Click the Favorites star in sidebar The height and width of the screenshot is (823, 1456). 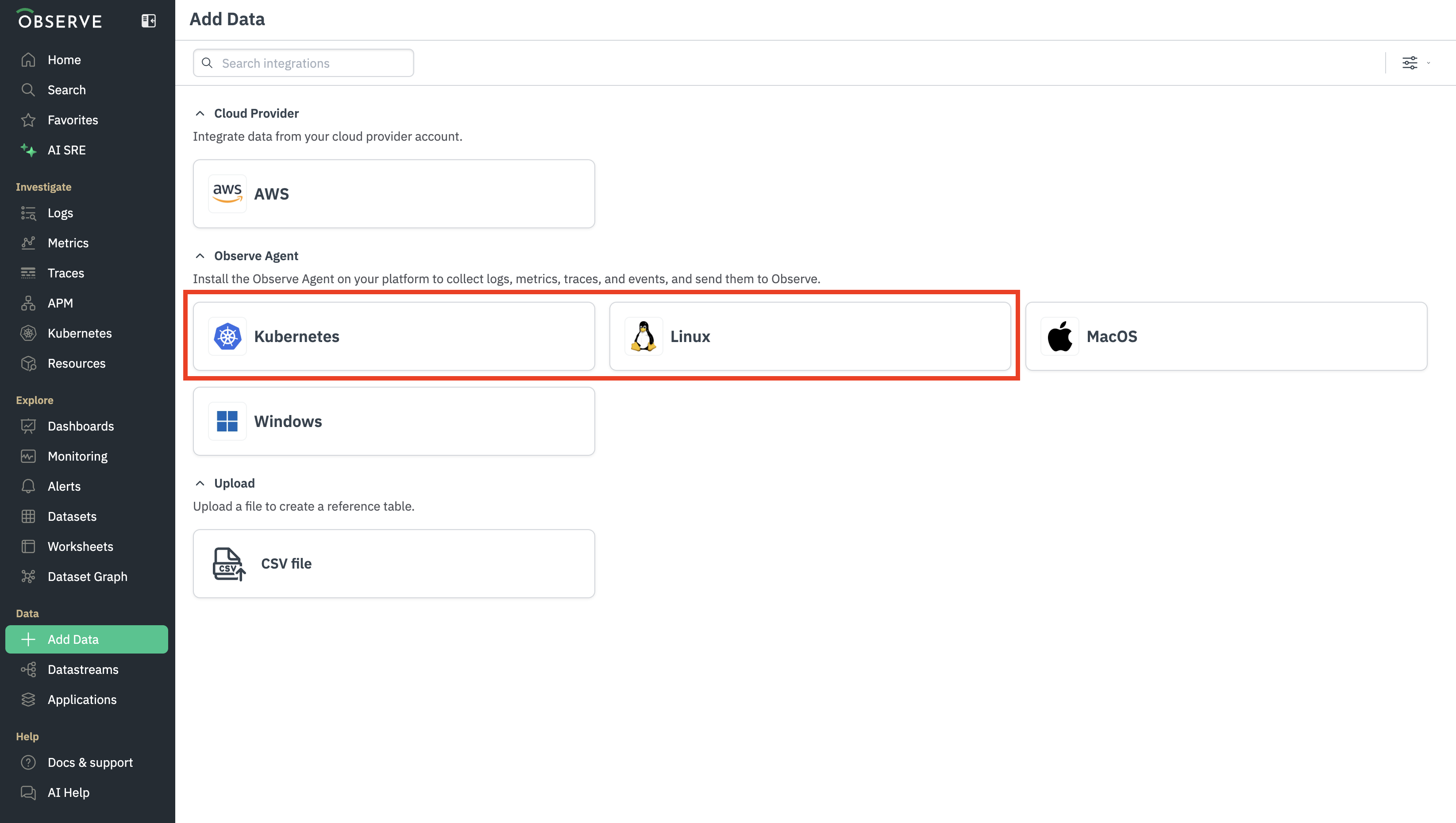tap(28, 120)
